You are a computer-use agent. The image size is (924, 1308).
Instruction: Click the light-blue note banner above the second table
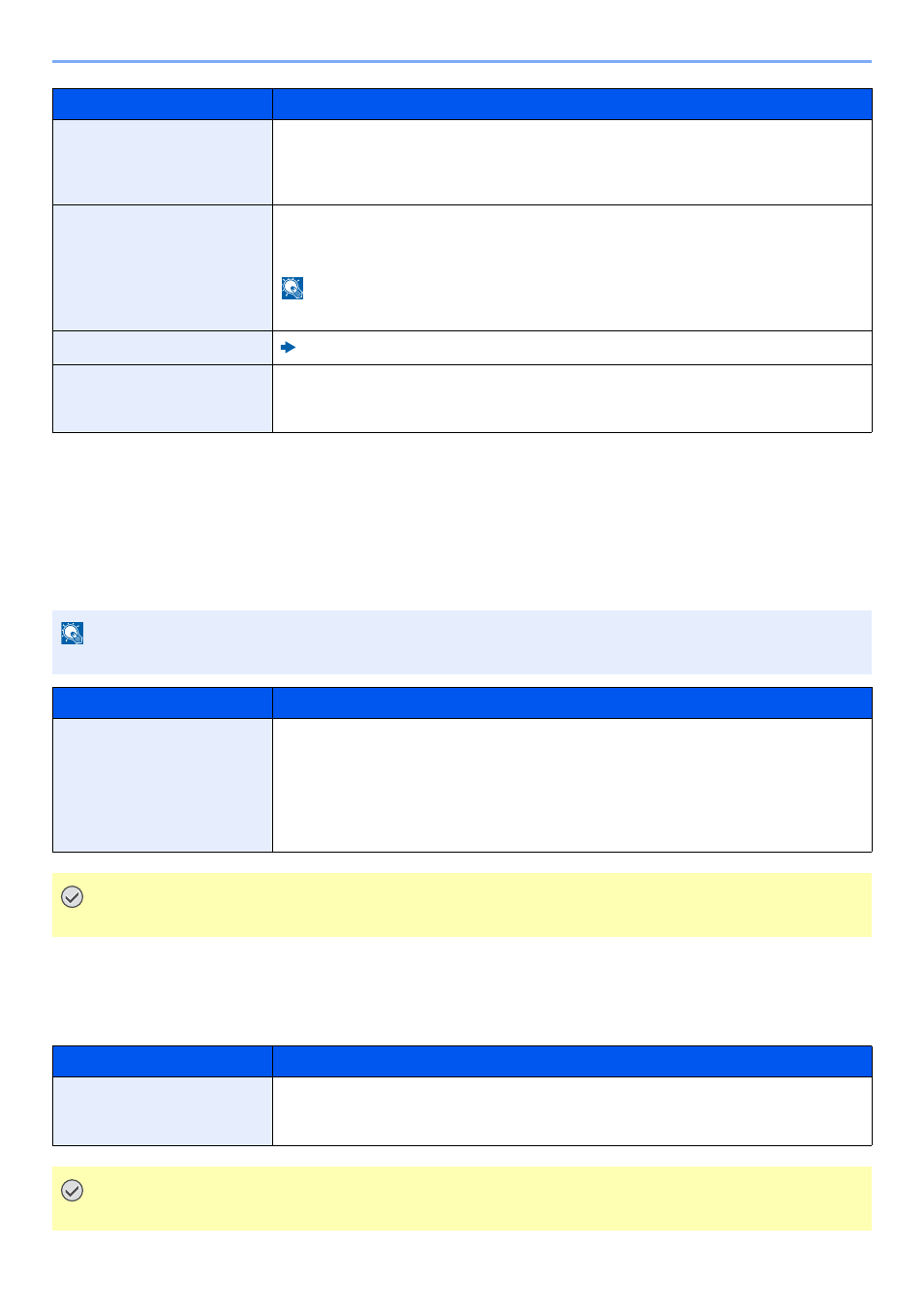pyautogui.click(x=462, y=642)
